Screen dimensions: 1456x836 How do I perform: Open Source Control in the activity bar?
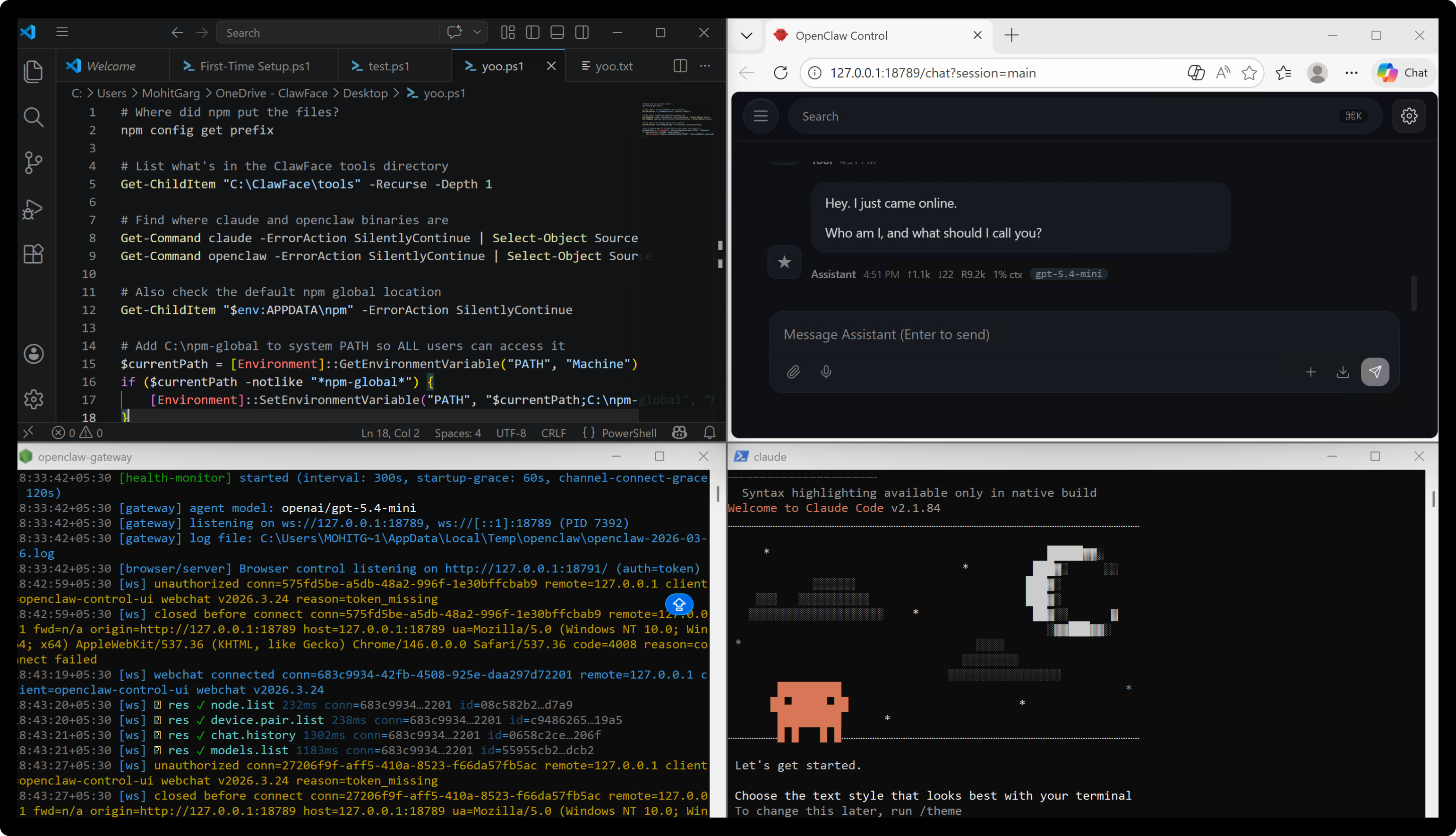point(33,162)
